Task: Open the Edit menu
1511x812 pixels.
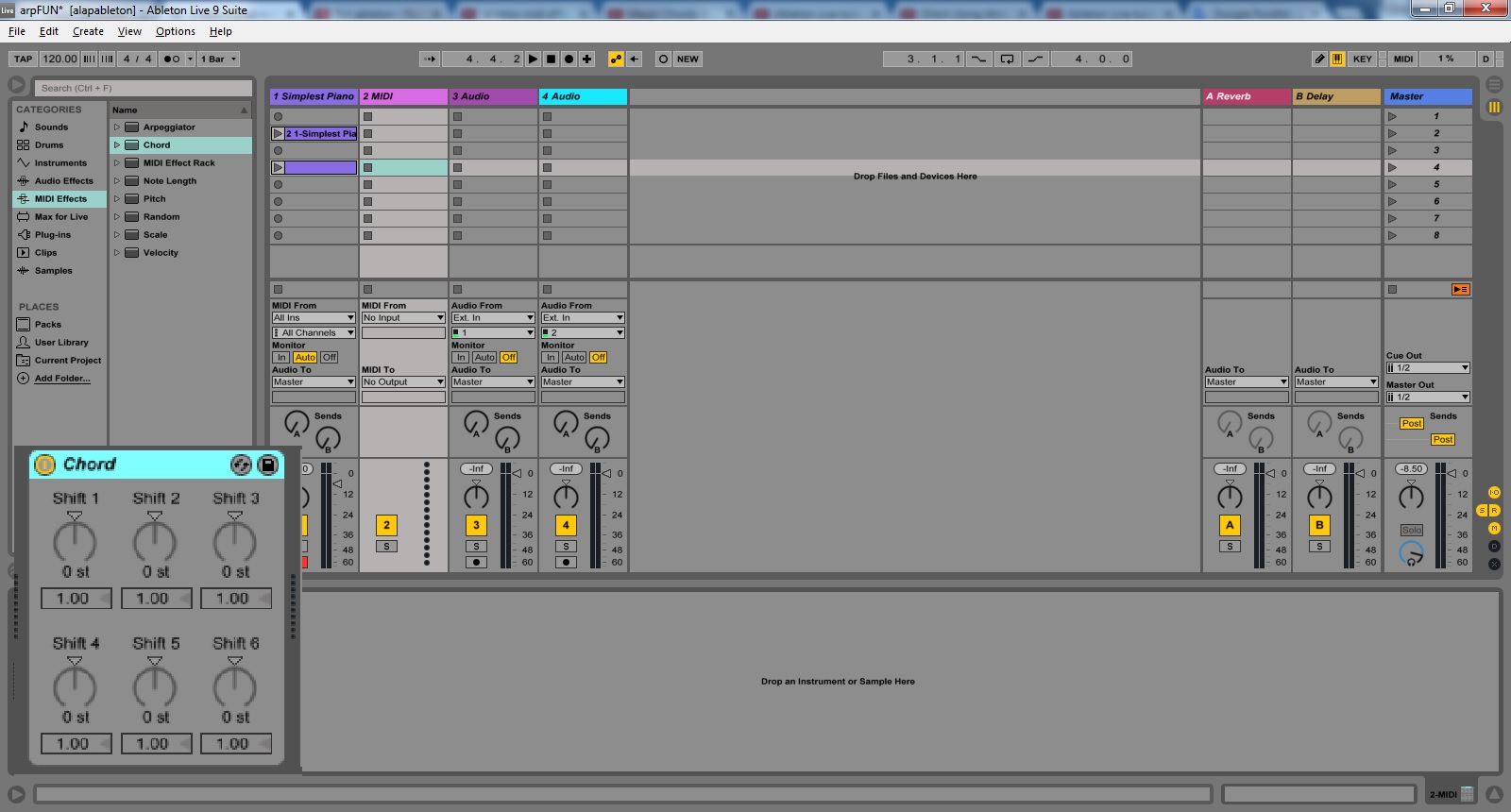Action: (49, 31)
